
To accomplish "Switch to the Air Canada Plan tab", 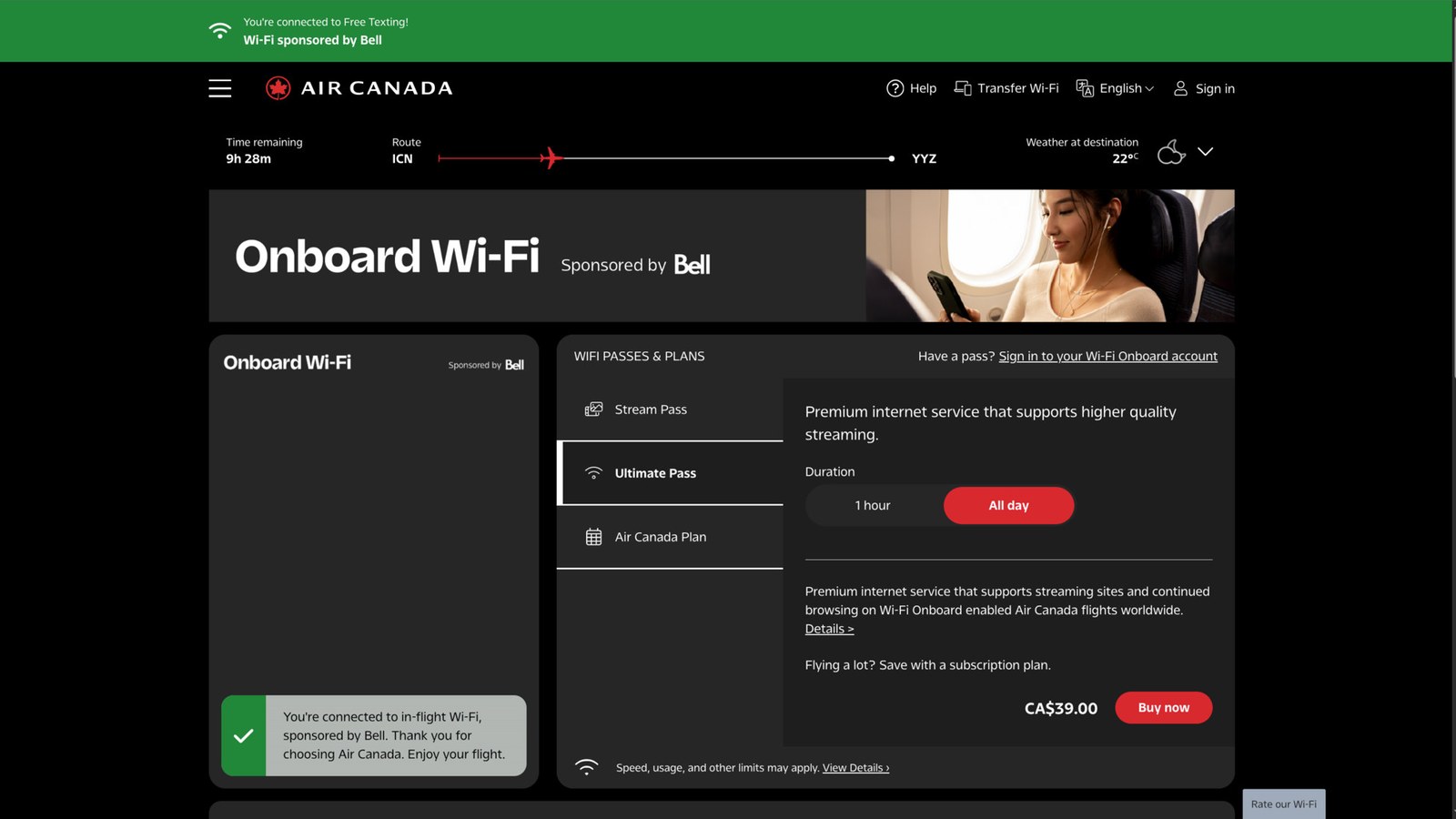I will pos(670,537).
